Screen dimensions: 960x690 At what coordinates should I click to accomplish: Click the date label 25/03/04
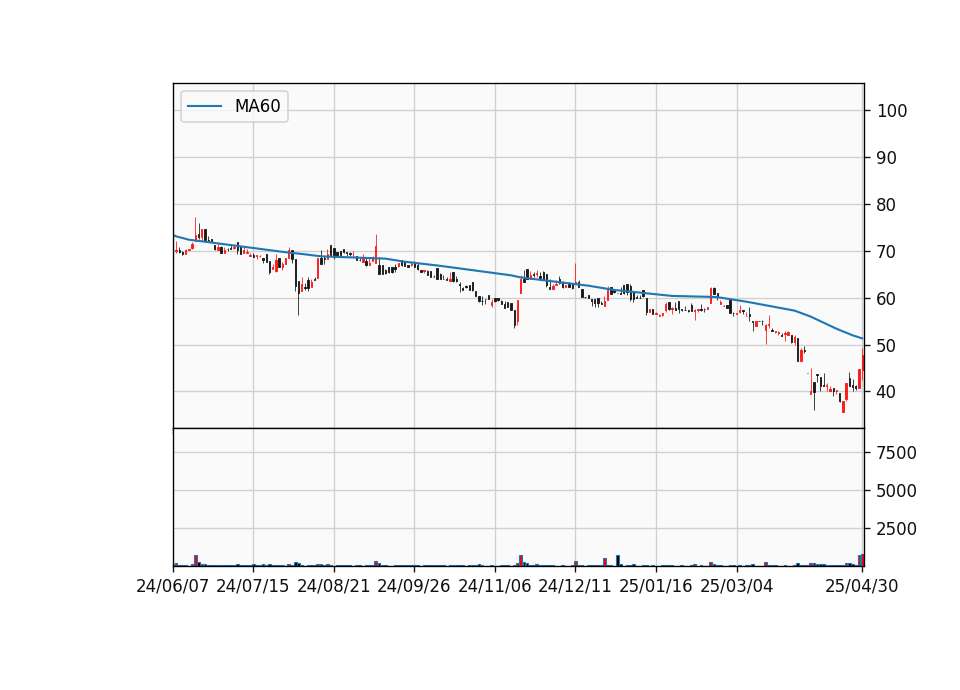click(737, 586)
